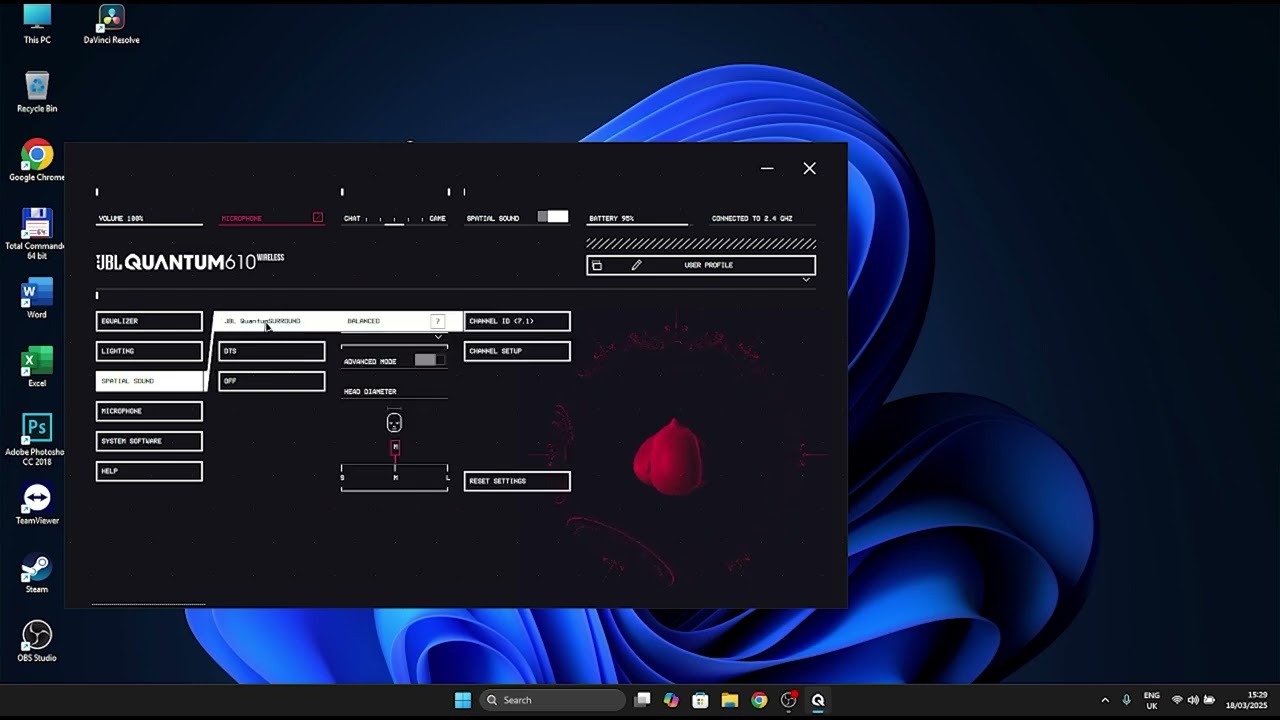
Task: Select DTS spatial sound mode
Action: [x=272, y=351]
